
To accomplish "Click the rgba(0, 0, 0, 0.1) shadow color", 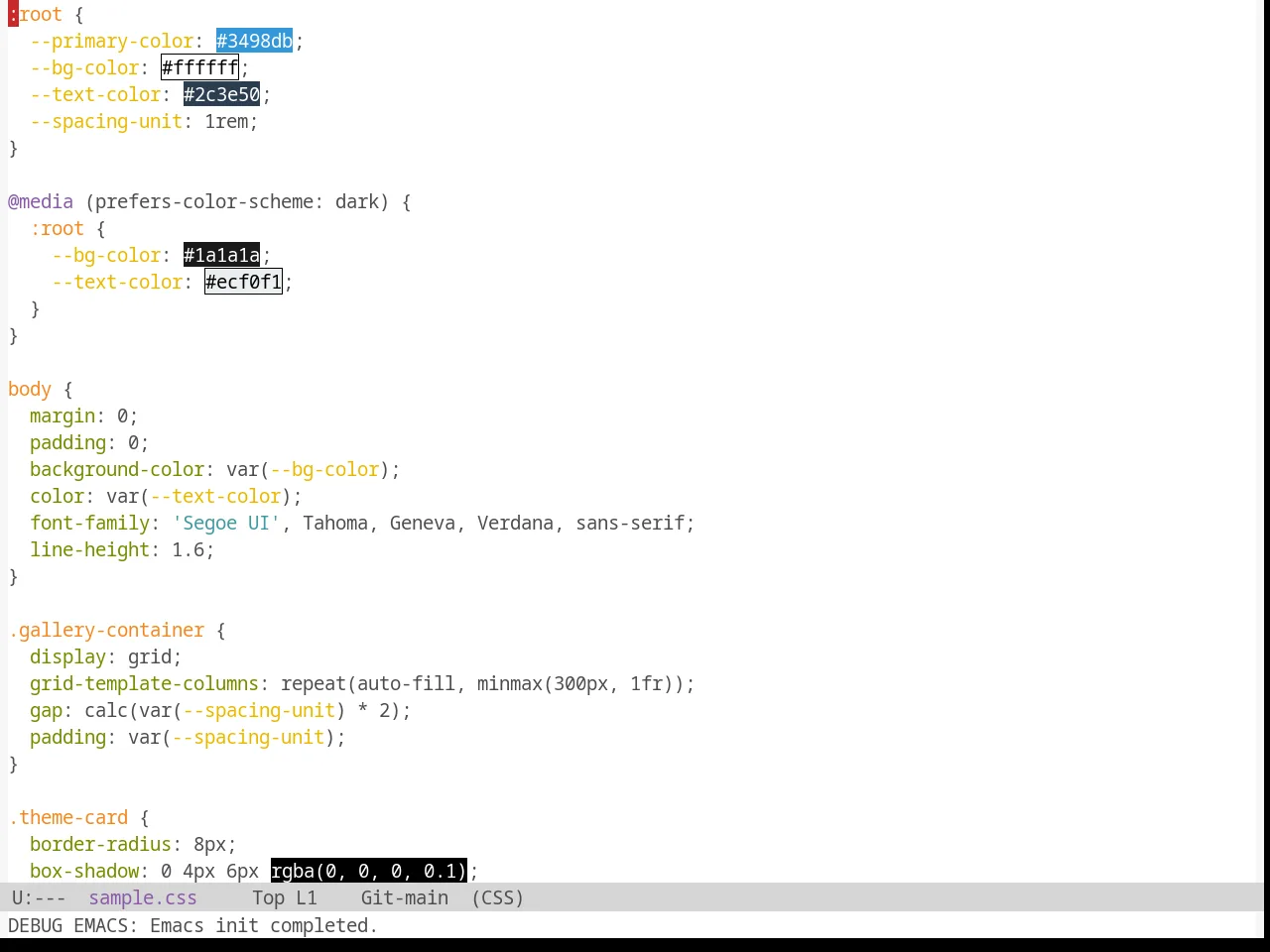I will (368, 871).
